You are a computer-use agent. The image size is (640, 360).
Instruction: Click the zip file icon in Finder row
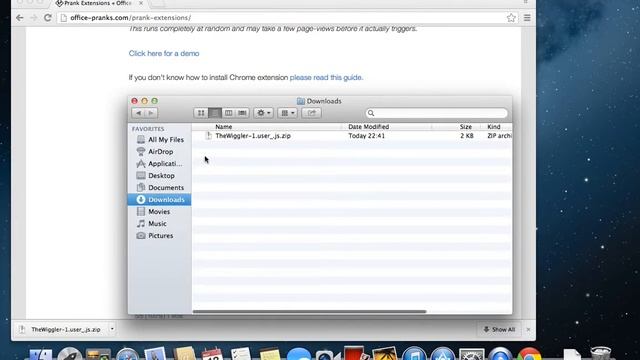pos(209,136)
